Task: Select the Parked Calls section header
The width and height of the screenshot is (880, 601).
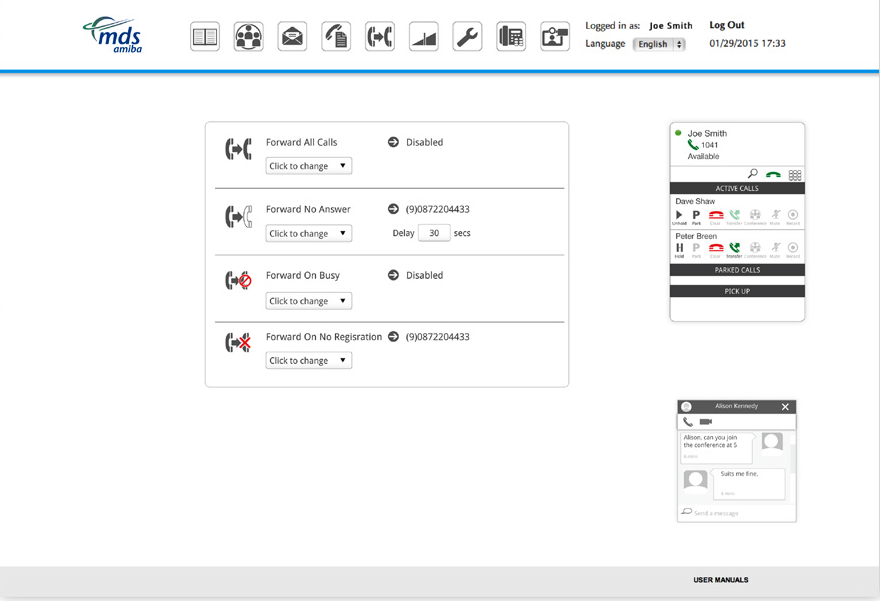Action: click(737, 270)
